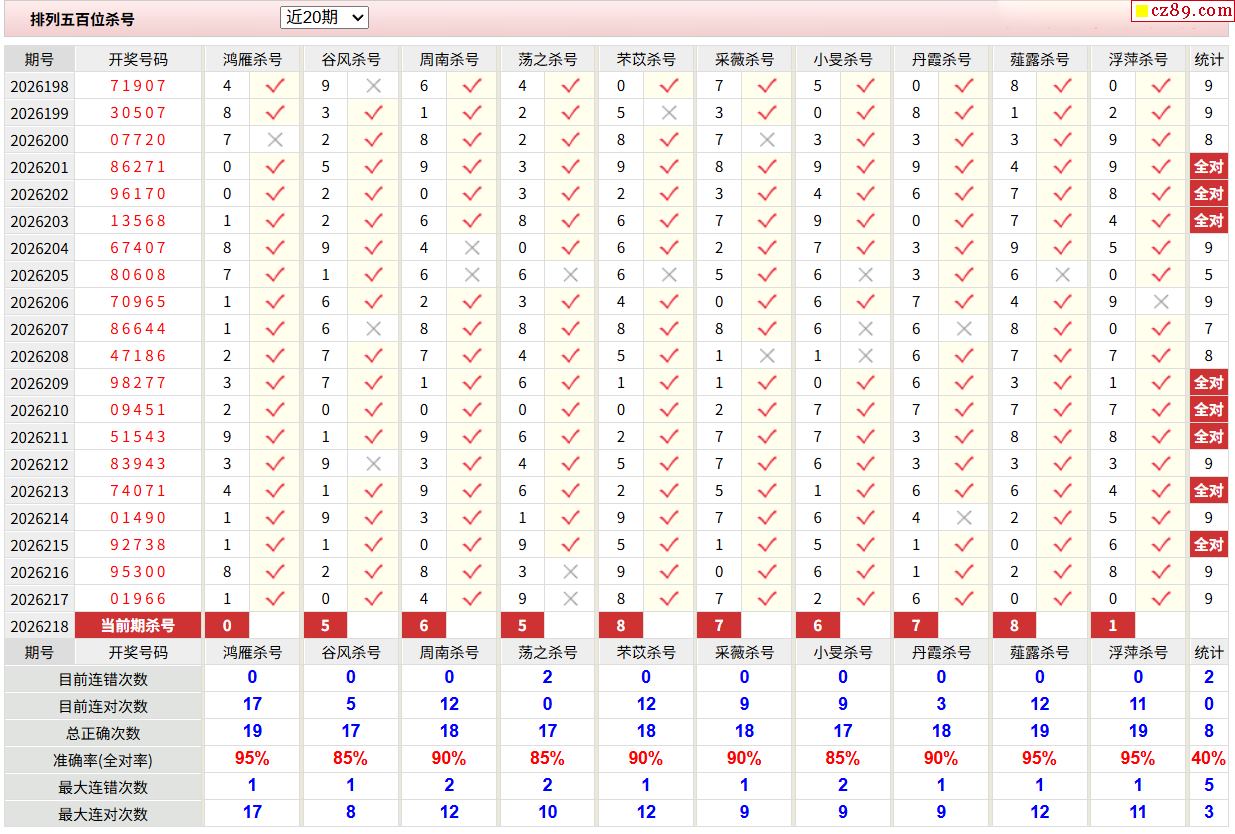1235x834 pixels.
Task: Click the 最大连错次数 row label
Action: (x=103, y=786)
